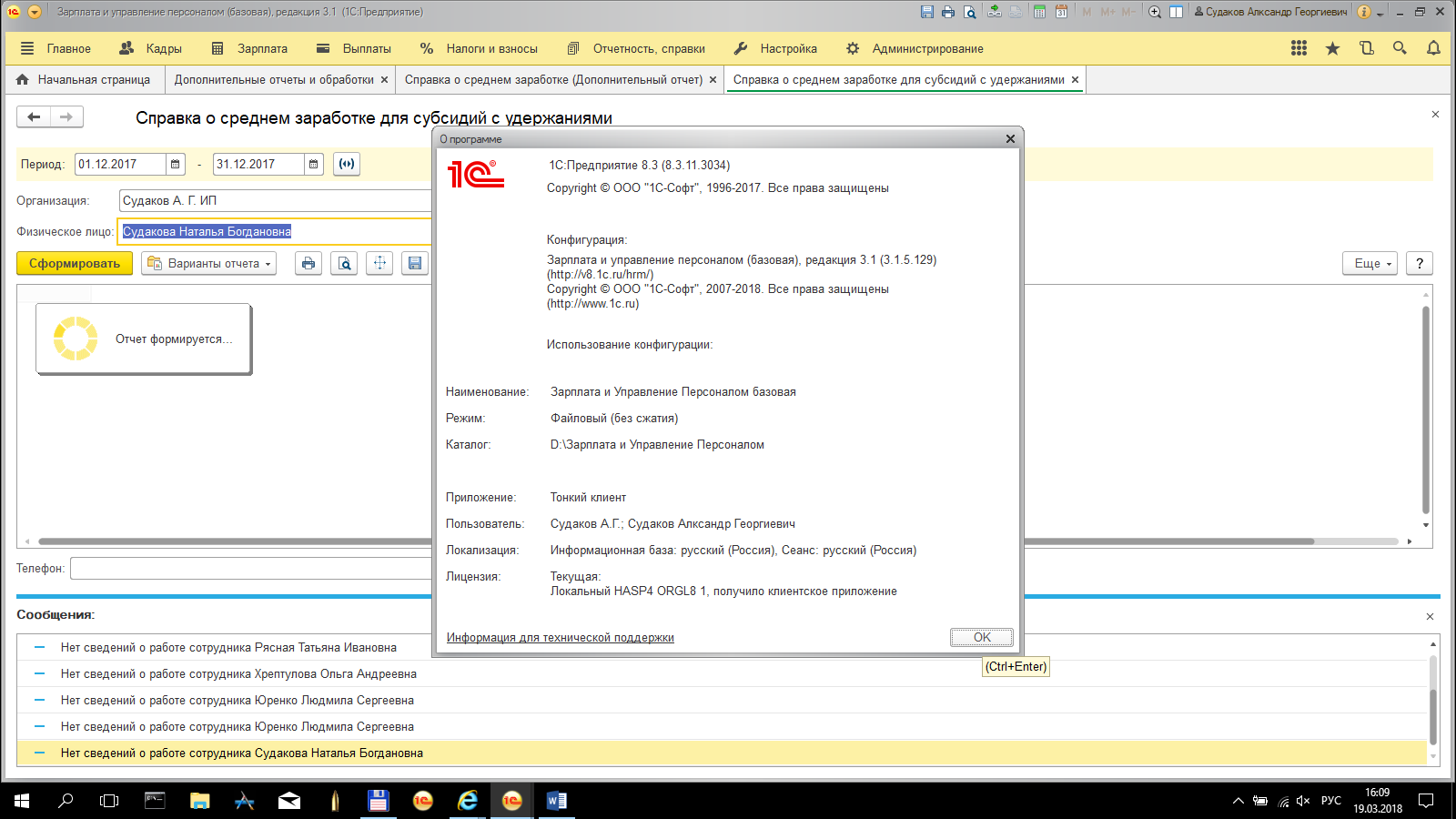Viewport: 1456px width, 819px height.
Task: Click the report area vertical scrollbar
Action: (x=1426, y=409)
